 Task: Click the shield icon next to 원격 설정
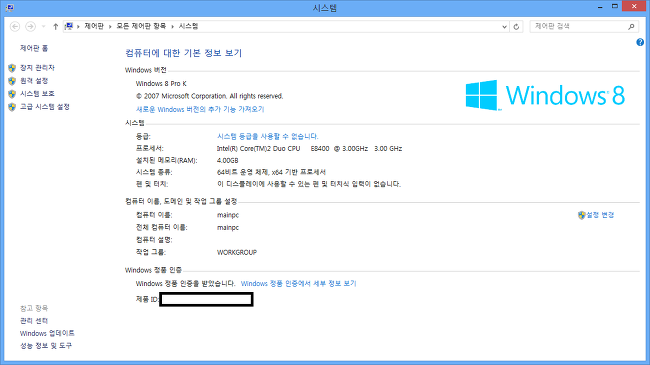point(12,81)
